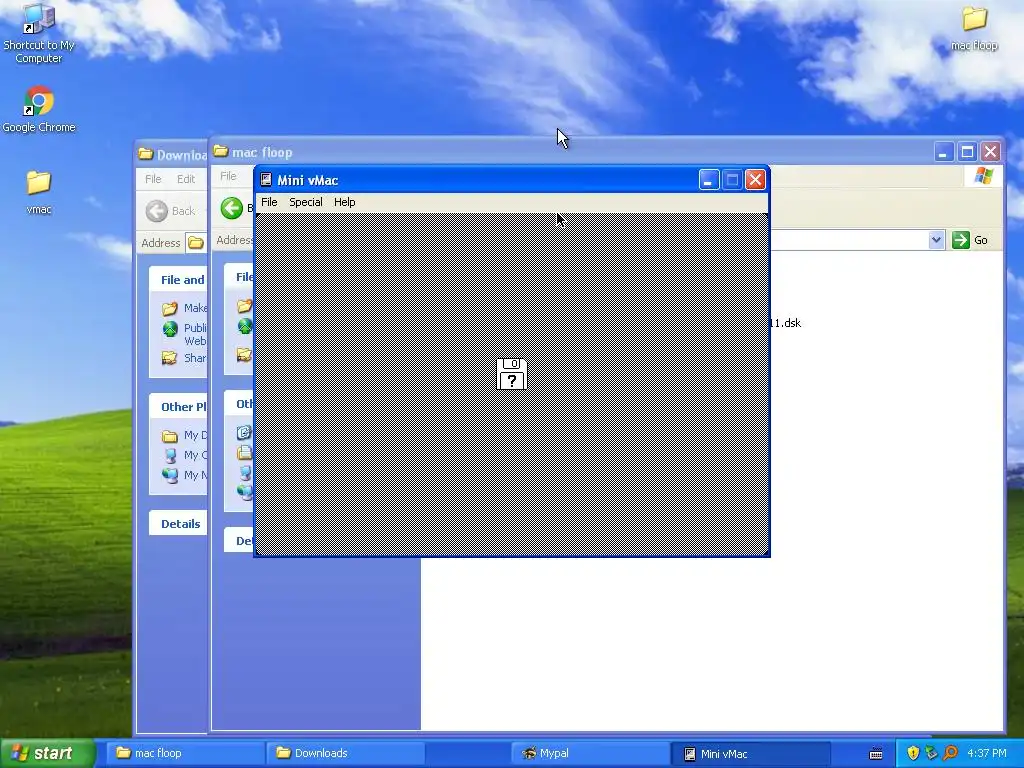
Task: Click the Address field folder icon in Downloads
Action: pos(195,243)
